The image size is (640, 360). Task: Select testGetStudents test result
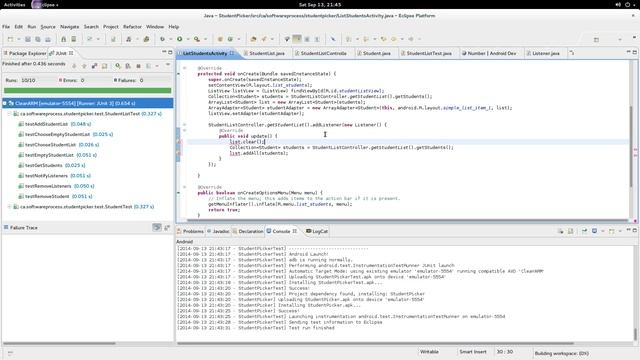52,165
